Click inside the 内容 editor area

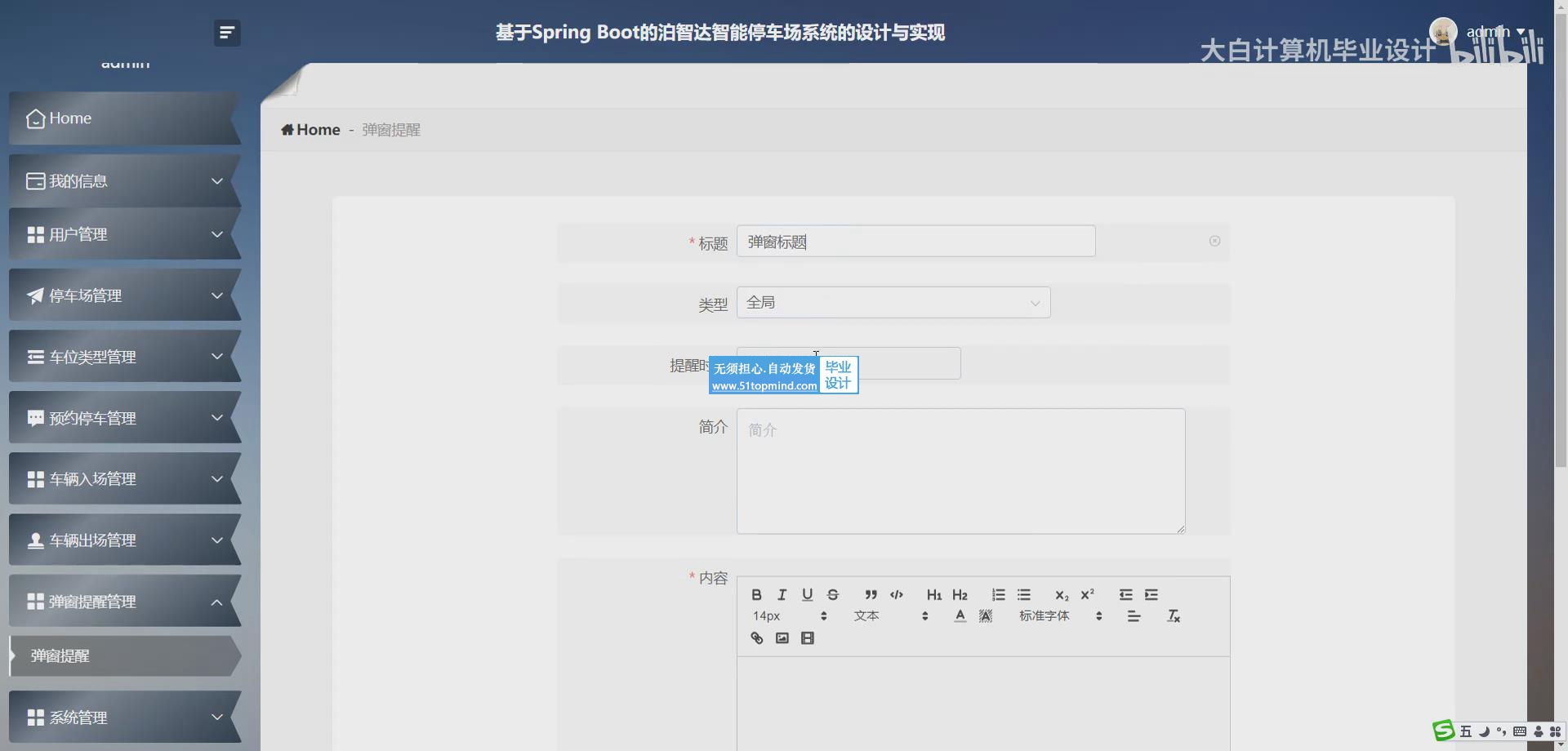pos(983,704)
